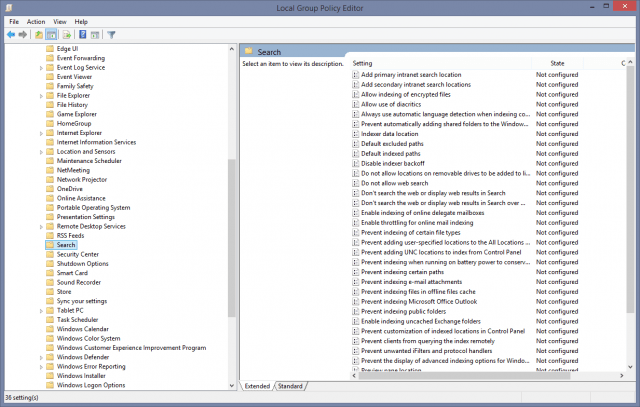This screenshot has height=407, width=640.
Task: Click the Filter funnel toolbar icon
Action: click(111, 35)
